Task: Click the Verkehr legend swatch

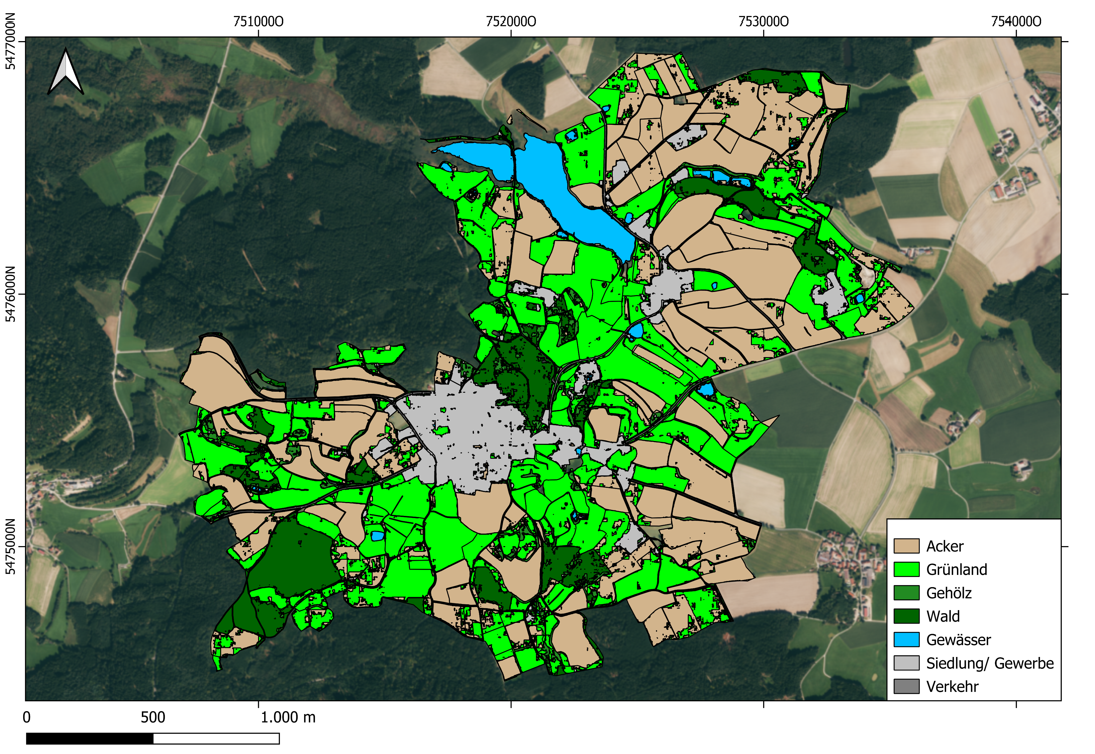Action: (906, 687)
